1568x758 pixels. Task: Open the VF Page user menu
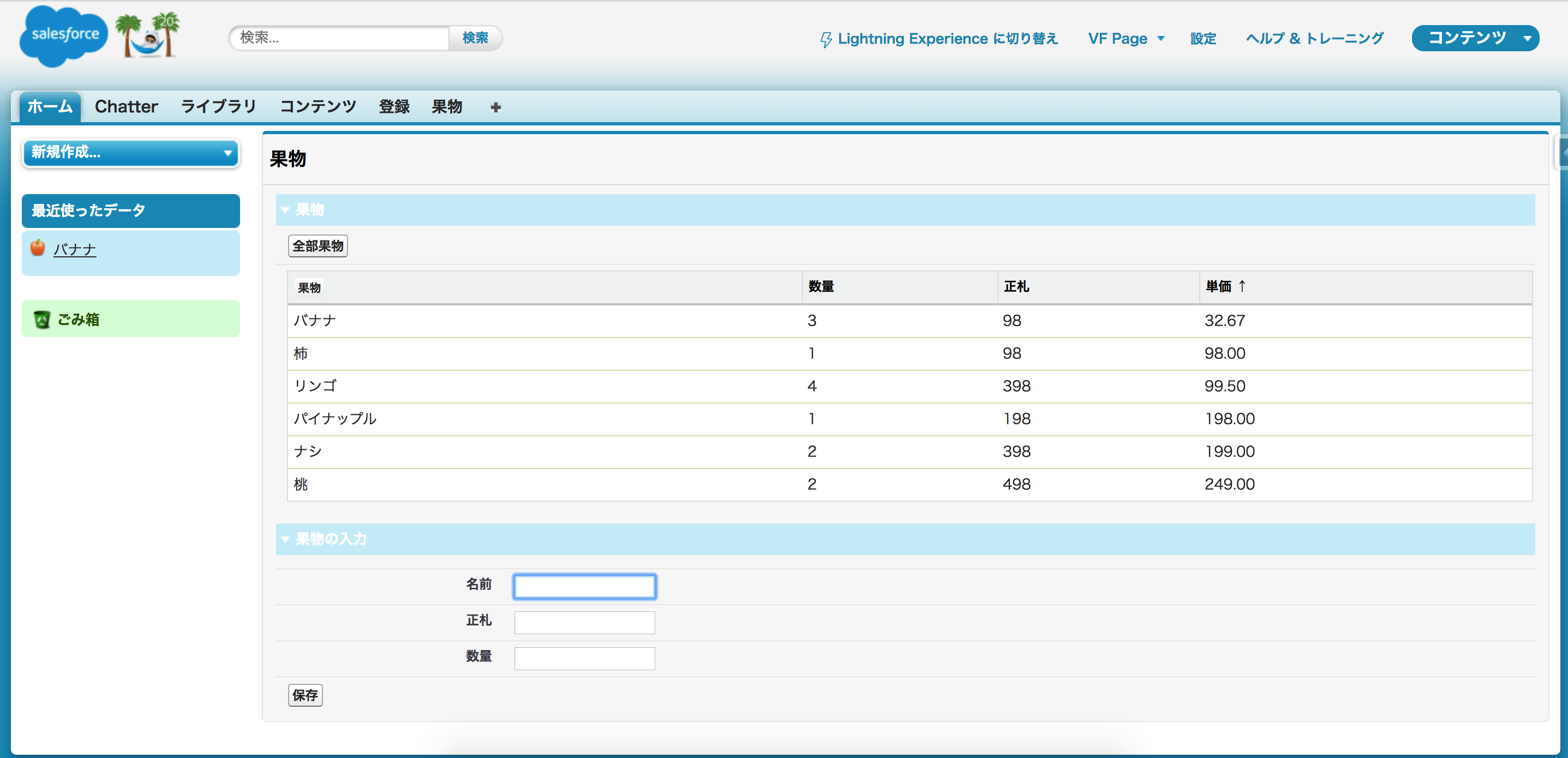[x=1126, y=39]
